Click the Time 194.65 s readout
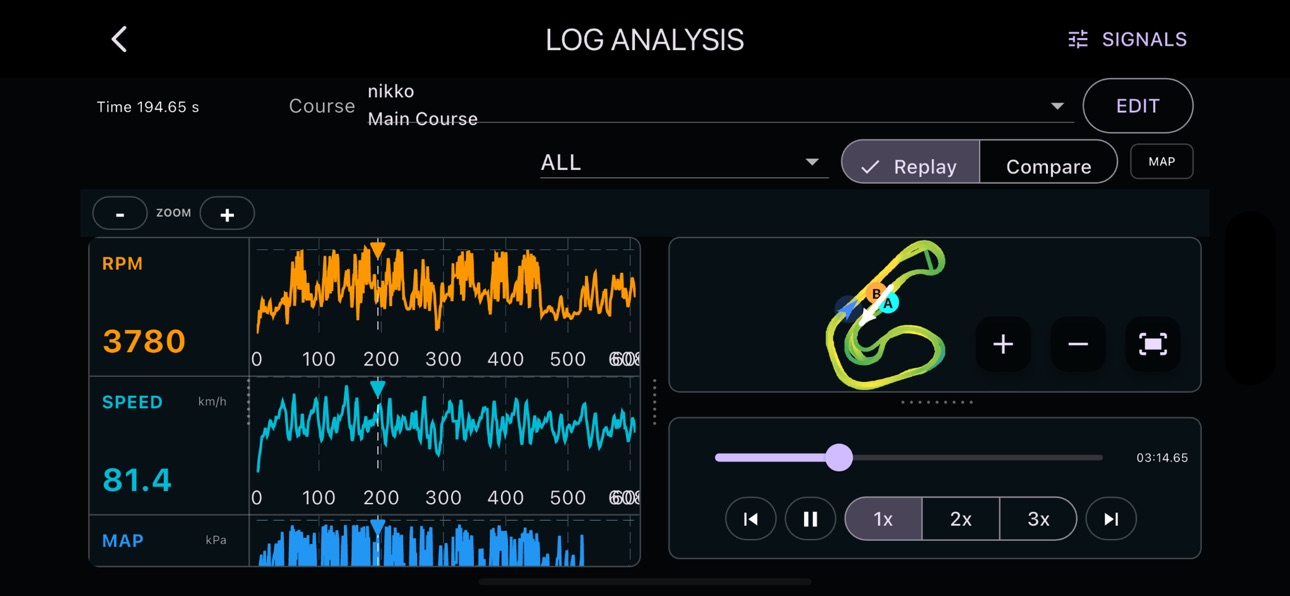 pos(148,107)
